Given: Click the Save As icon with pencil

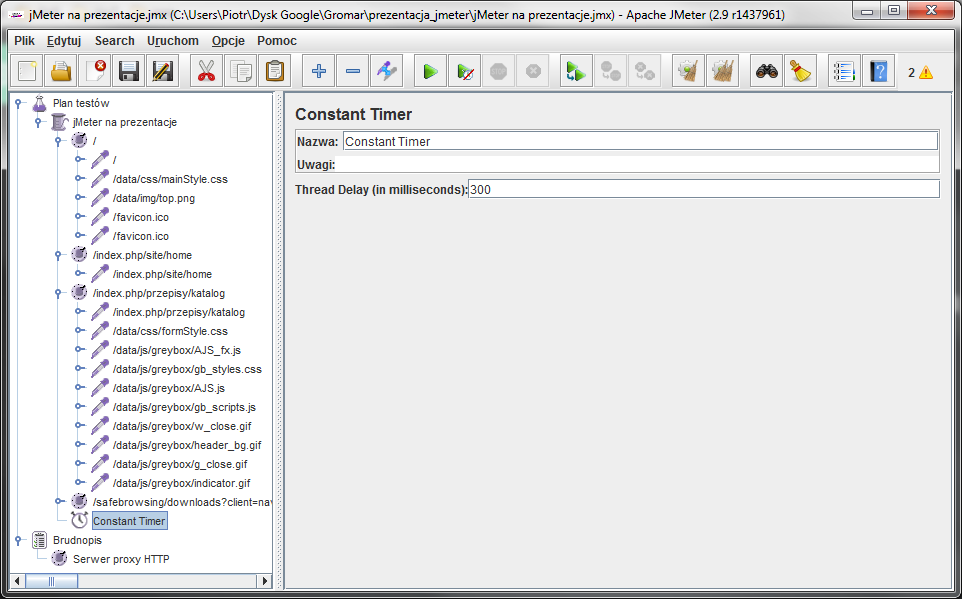Looking at the screenshot, I should pos(163,71).
